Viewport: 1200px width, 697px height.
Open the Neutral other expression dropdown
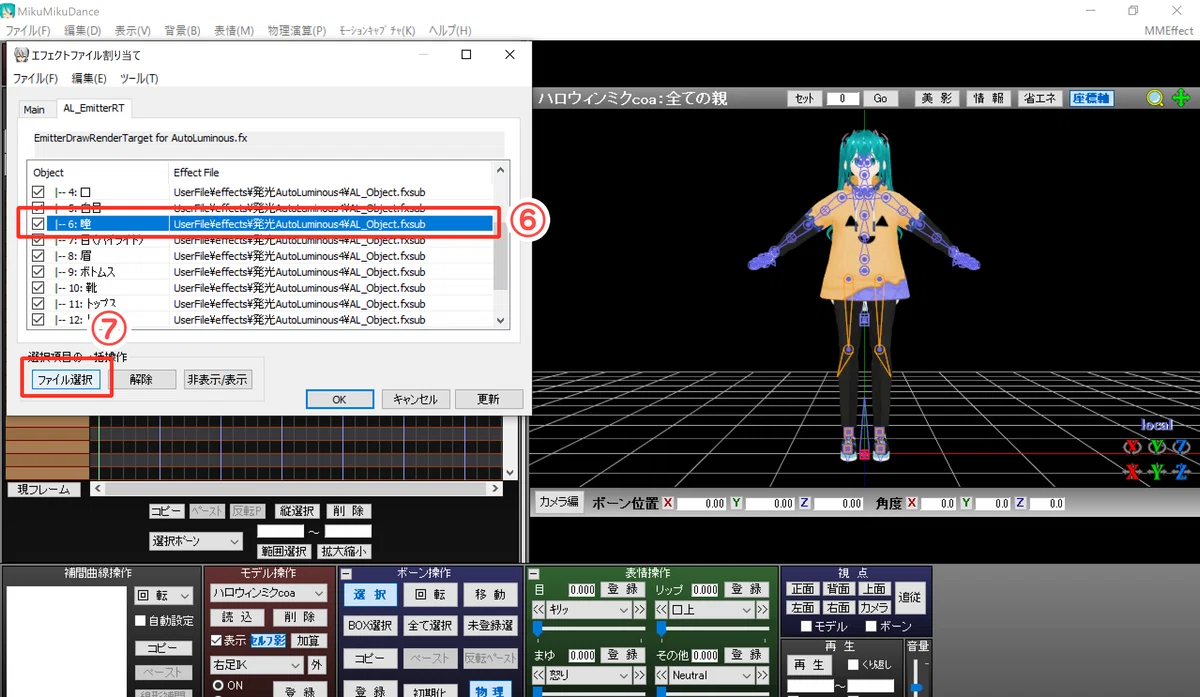(711, 675)
